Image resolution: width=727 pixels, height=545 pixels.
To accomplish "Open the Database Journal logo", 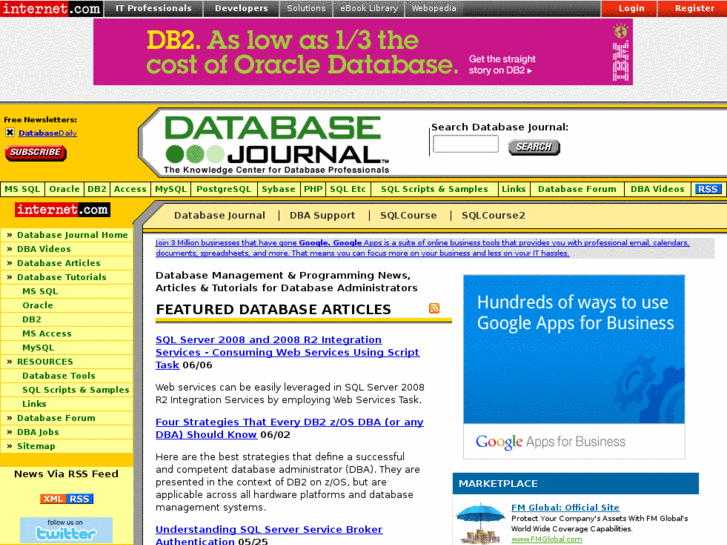I will [x=276, y=145].
